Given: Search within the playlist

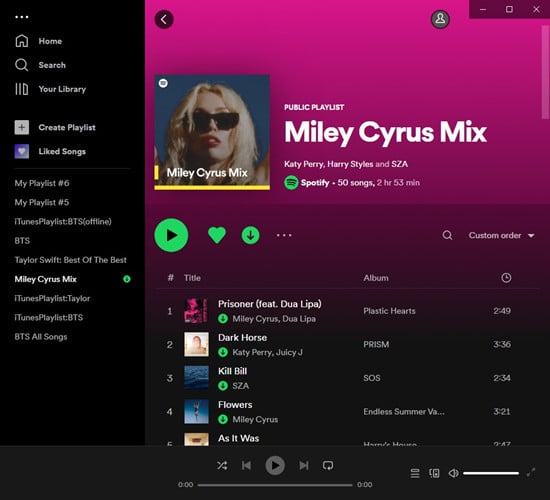Looking at the screenshot, I should (x=447, y=235).
